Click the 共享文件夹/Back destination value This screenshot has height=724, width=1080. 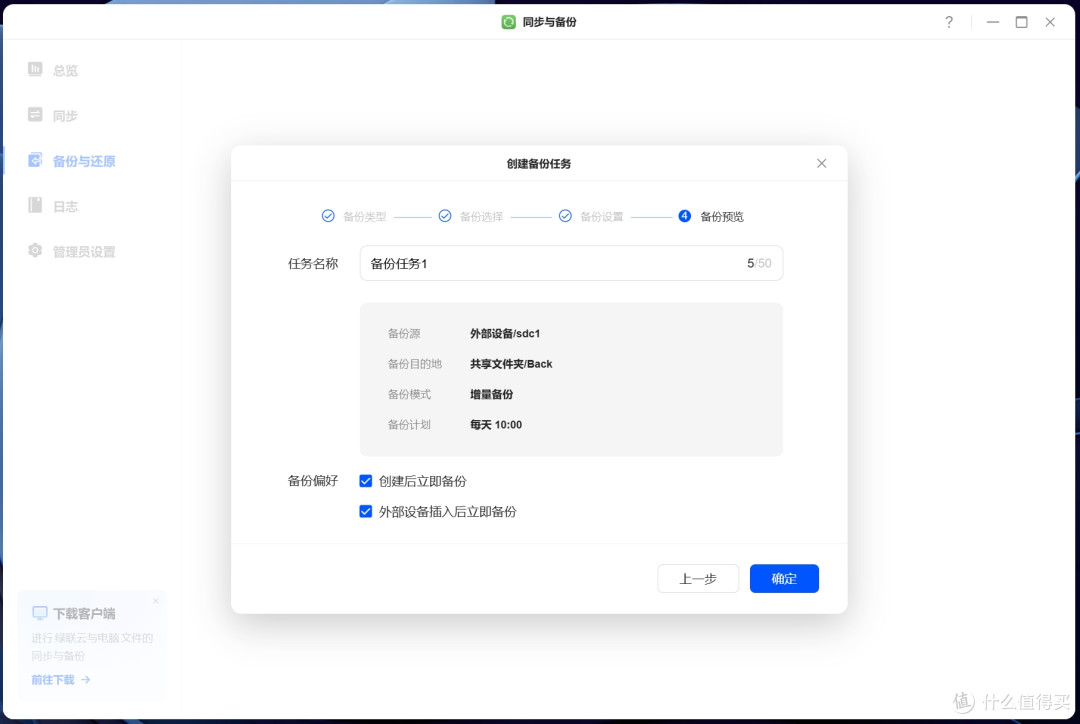click(x=511, y=364)
